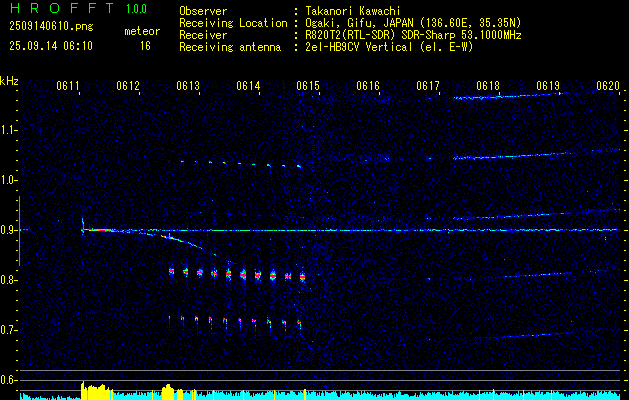Select the R820T2(RTL-SDR) SDR-Sharp 53.1000MHz text
Viewport: 629px width, 400px height.
tap(414, 35)
